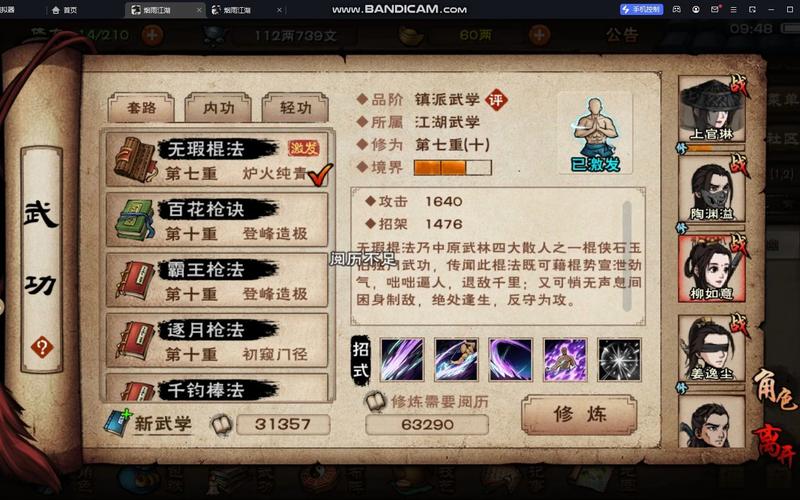
Task: Click the 新武学 book icon
Action: pyautogui.click(x=117, y=423)
